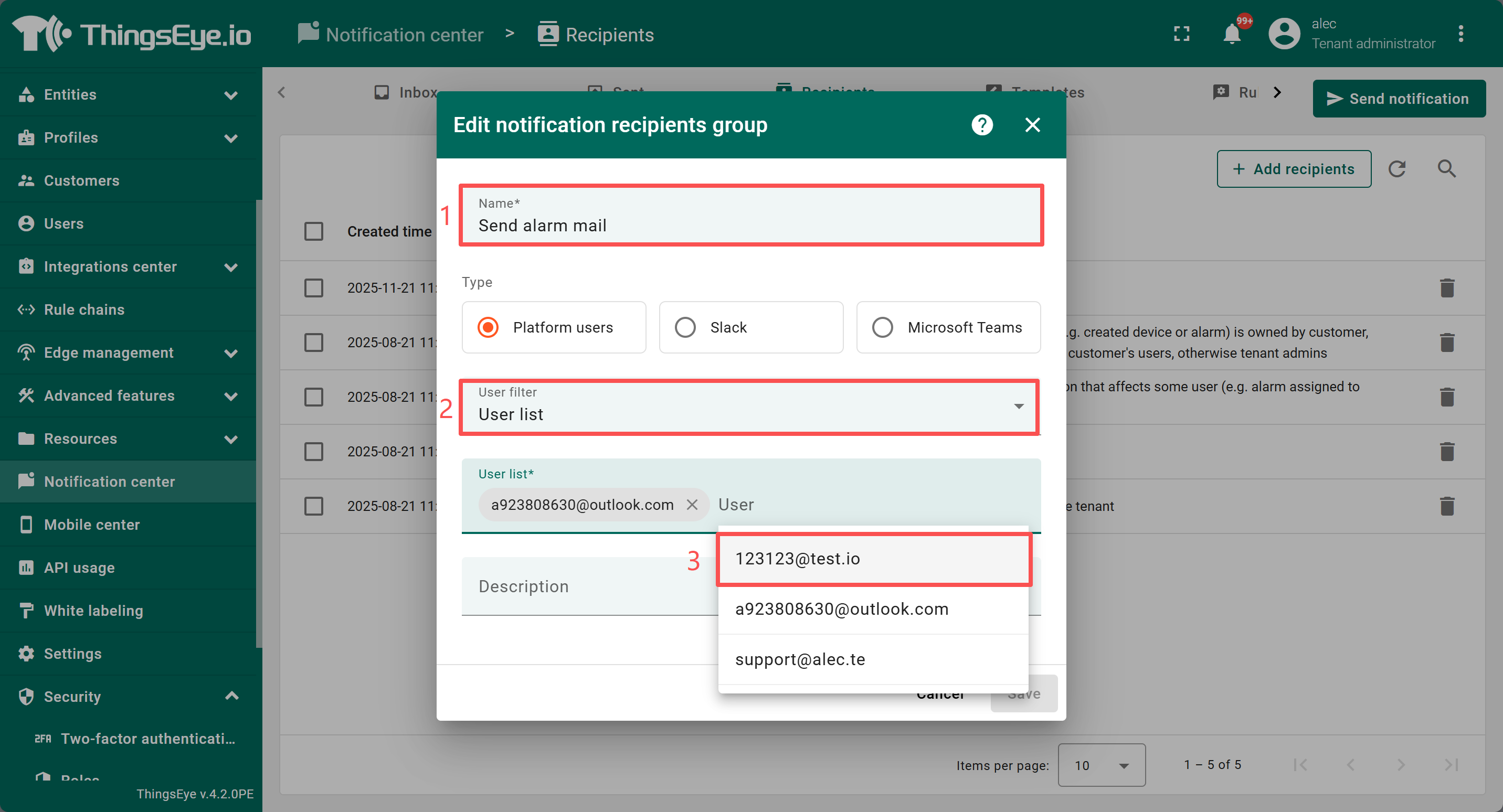Click the Name input field
Viewport: 1503px width, 812px height.
750,225
